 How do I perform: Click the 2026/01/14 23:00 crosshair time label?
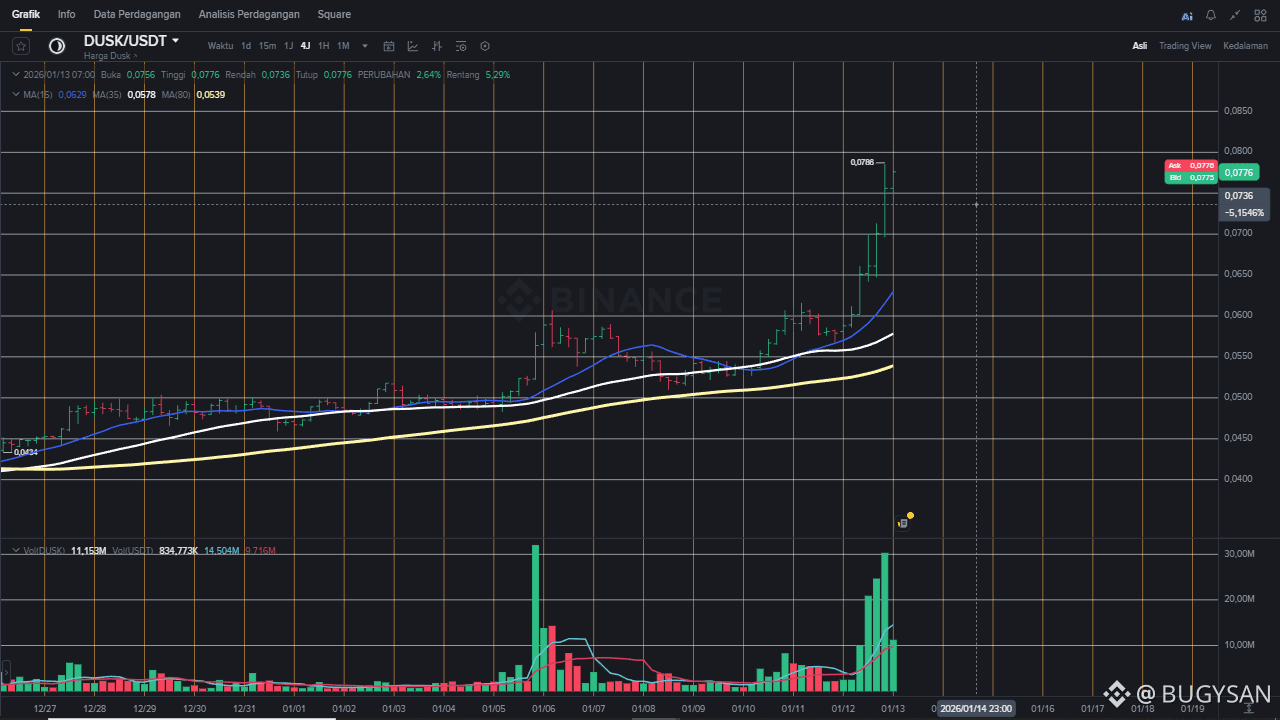point(976,708)
